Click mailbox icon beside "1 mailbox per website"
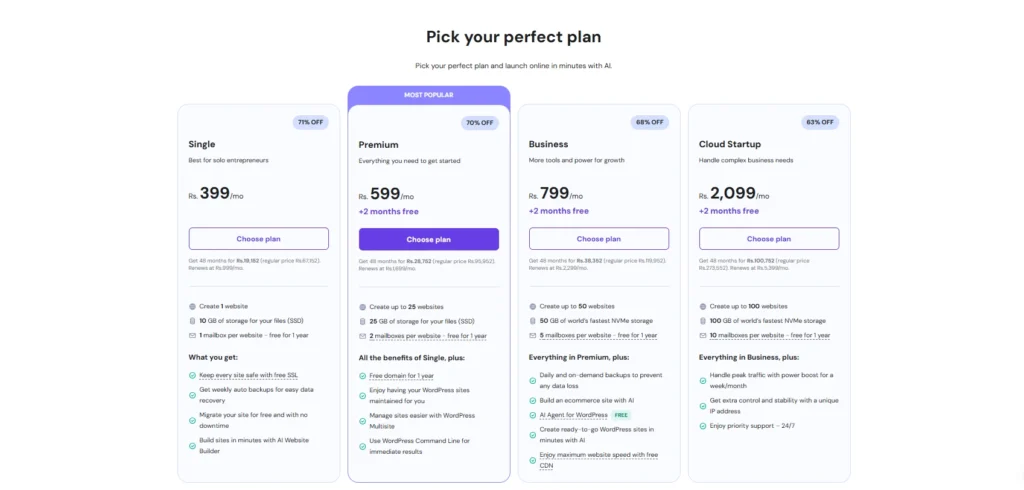Viewport: 1024px width, 490px height. click(192, 335)
